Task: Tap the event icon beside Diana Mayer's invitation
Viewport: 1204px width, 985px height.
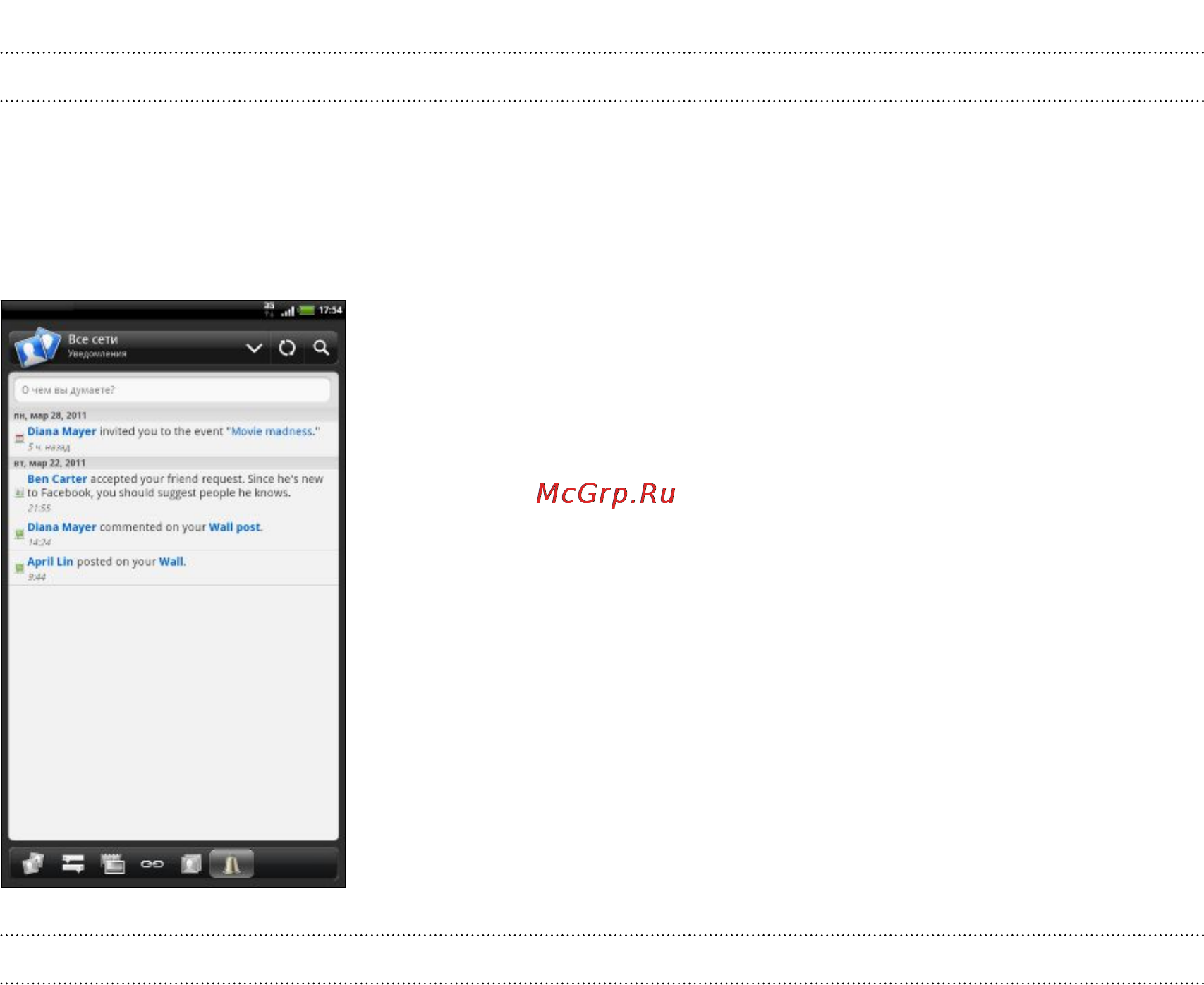Action: pos(20,438)
